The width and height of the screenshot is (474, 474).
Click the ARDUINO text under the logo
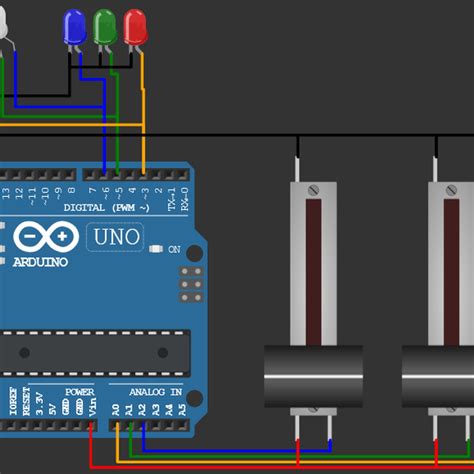(x=40, y=262)
